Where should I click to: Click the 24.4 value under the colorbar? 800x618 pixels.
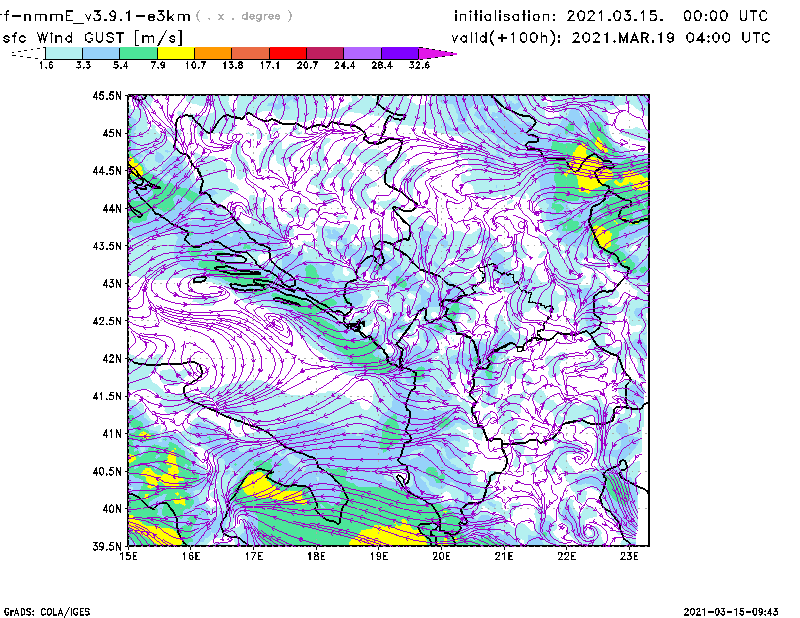(344, 65)
